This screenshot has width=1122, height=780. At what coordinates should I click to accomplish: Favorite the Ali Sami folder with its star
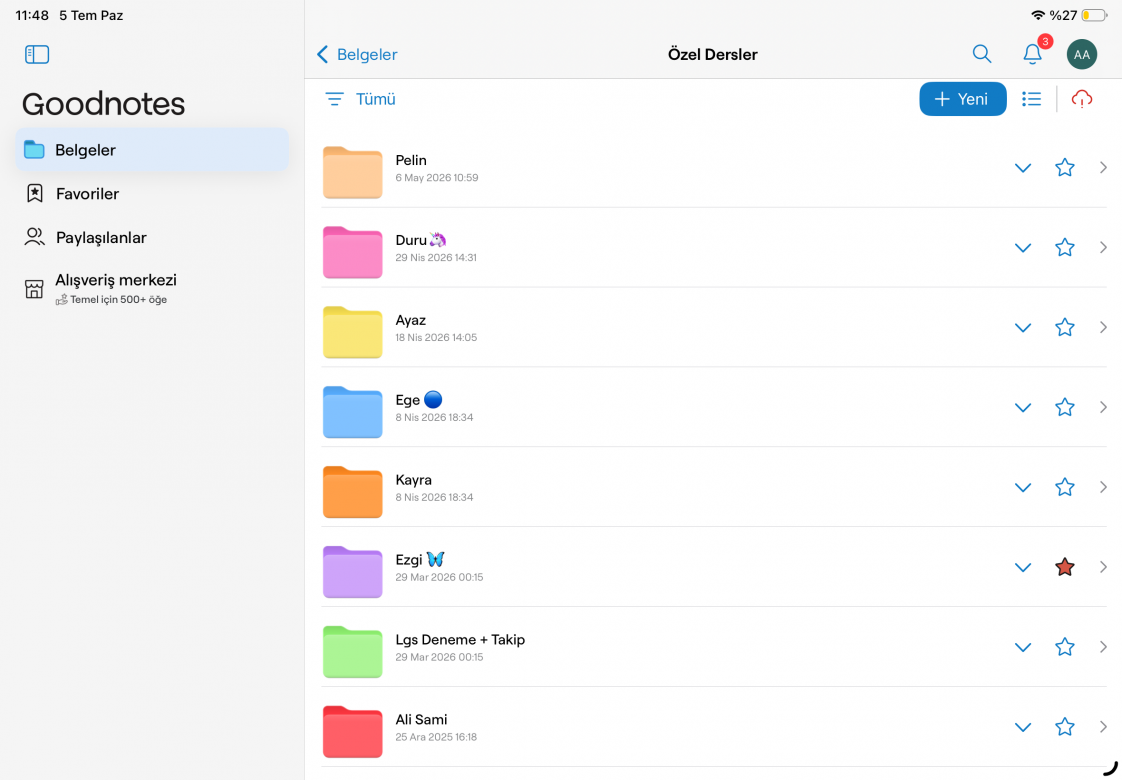(x=1065, y=727)
